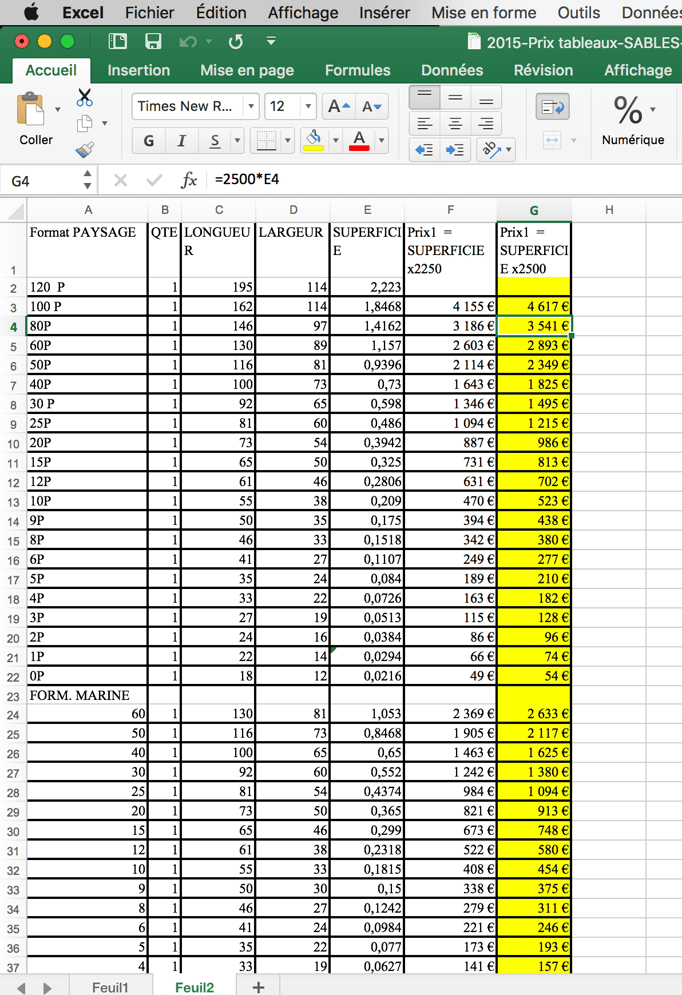This screenshot has width=682, height=995.
Task: Open the text orientation dropdown arrow
Action: coord(508,150)
